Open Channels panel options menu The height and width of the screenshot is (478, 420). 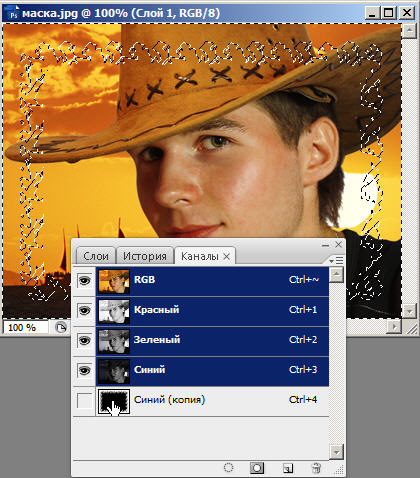pos(336,260)
